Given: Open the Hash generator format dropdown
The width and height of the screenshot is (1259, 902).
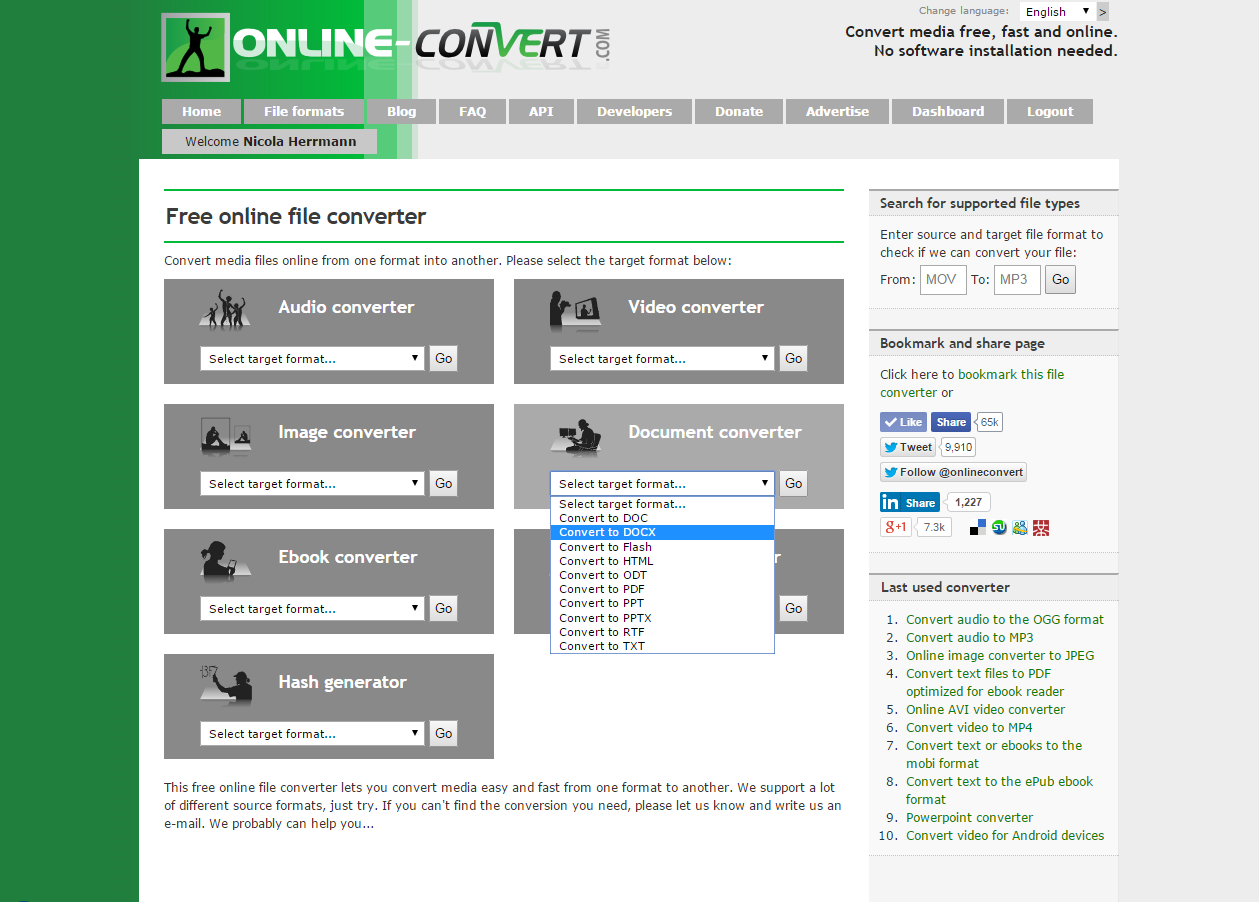Looking at the screenshot, I should tap(313, 733).
